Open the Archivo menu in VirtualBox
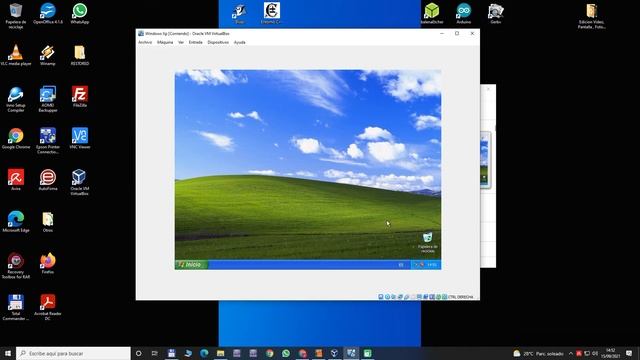 pyautogui.click(x=145, y=42)
